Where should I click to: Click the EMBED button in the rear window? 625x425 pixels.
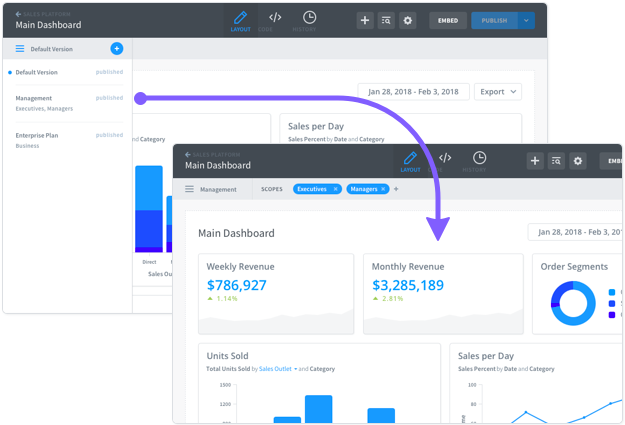pyautogui.click(x=448, y=20)
